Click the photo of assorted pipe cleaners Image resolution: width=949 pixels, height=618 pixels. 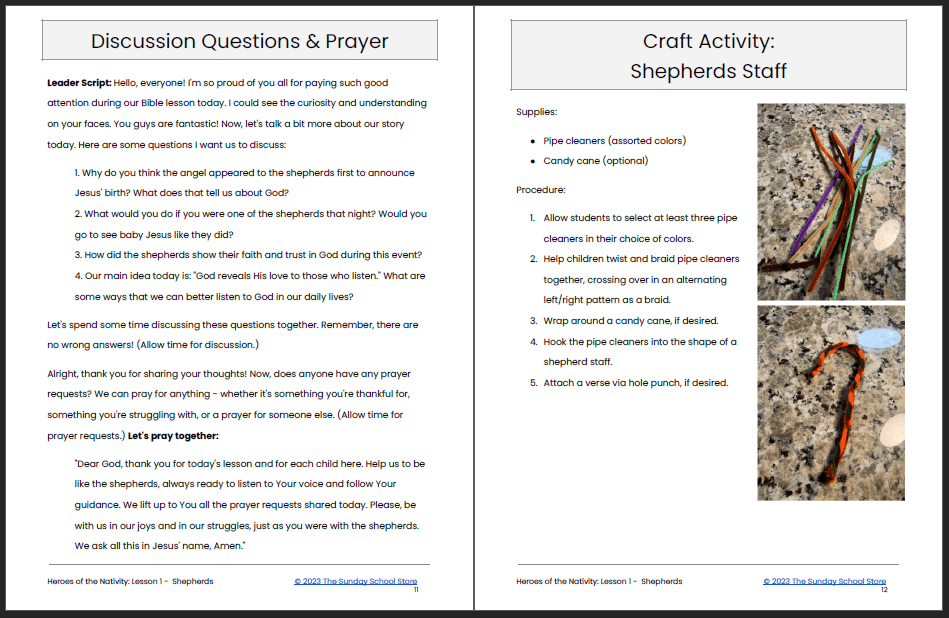pyautogui.click(x=831, y=202)
